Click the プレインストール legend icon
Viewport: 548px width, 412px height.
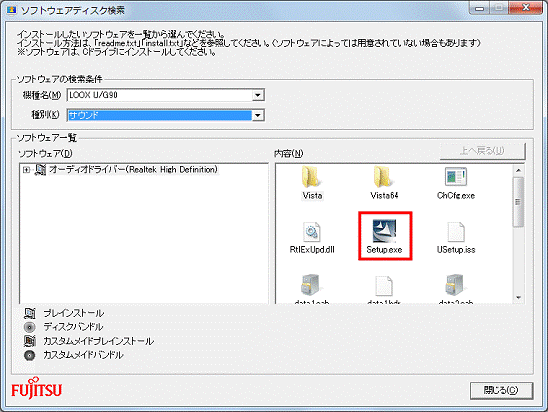(30, 313)
